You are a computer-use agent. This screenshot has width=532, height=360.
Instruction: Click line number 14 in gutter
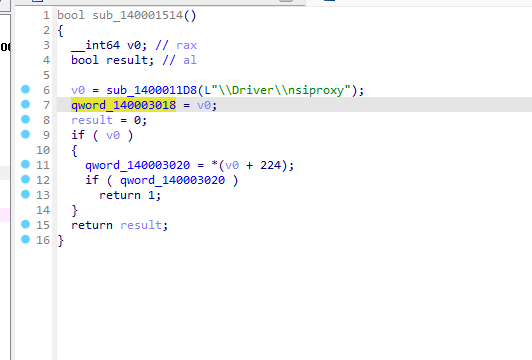coord(43,210)
